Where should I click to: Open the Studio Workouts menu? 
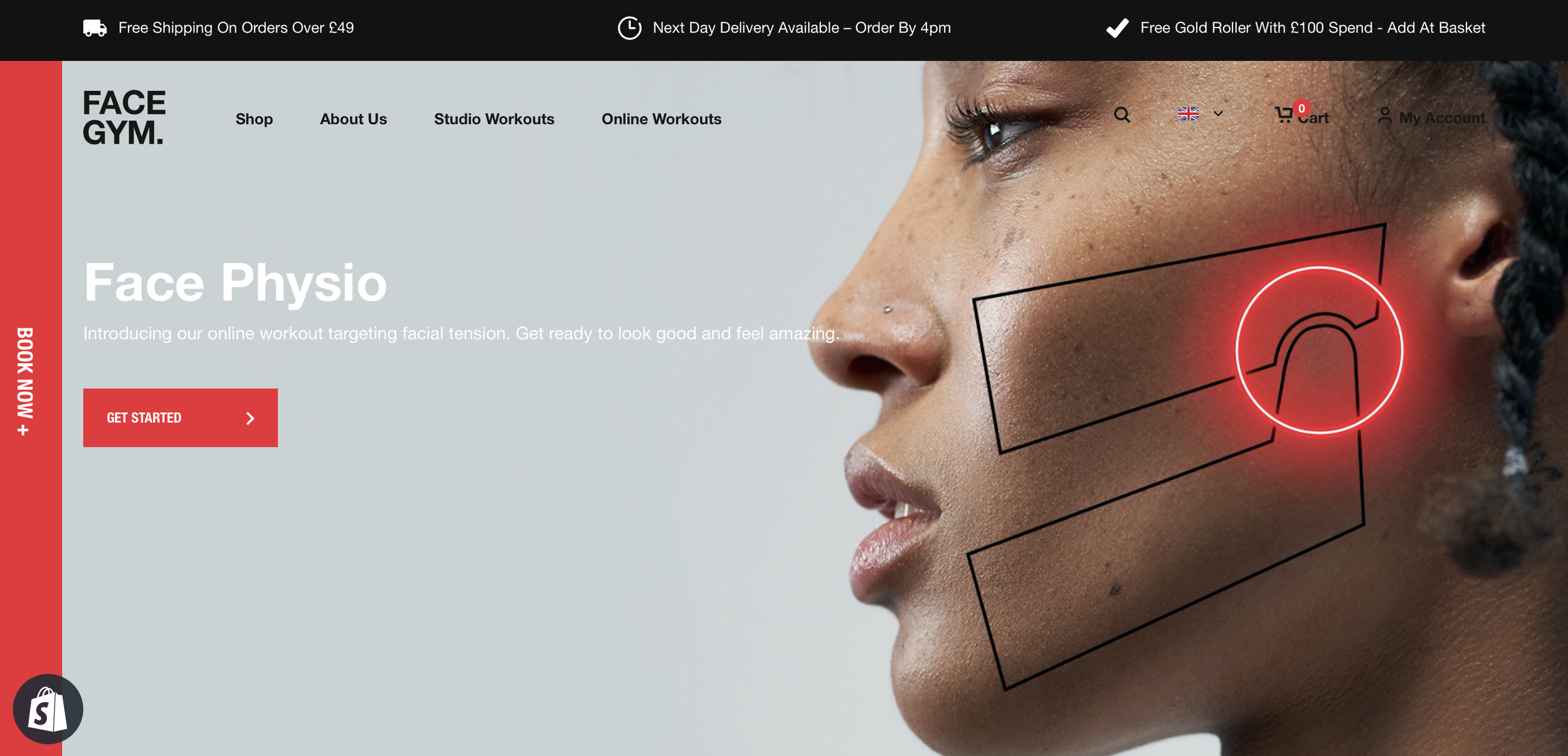point(494,118)
